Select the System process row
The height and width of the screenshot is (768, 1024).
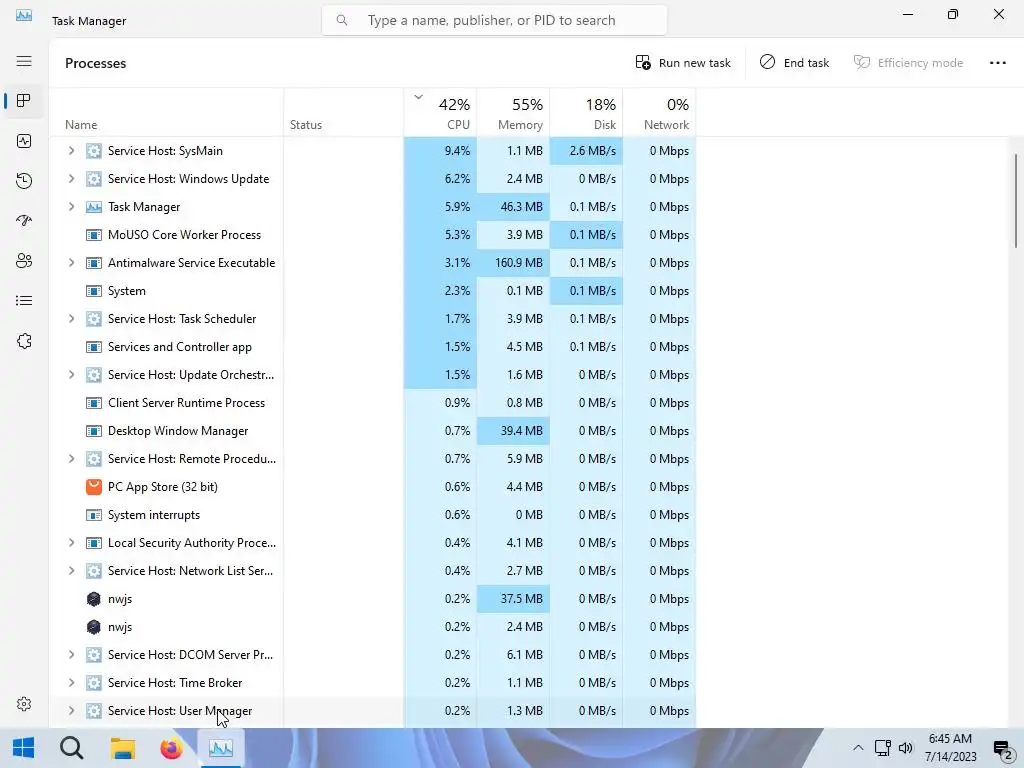[372, 291]
